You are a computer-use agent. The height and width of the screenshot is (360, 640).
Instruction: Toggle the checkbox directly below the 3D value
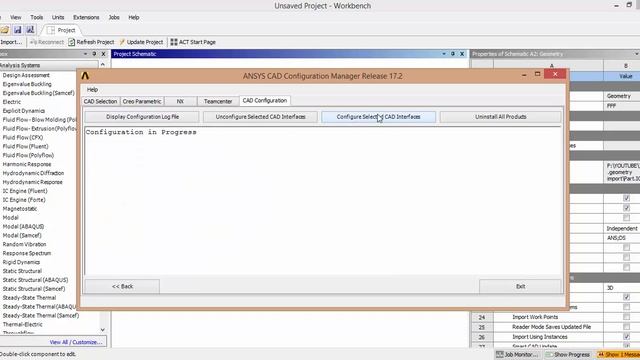626,297
